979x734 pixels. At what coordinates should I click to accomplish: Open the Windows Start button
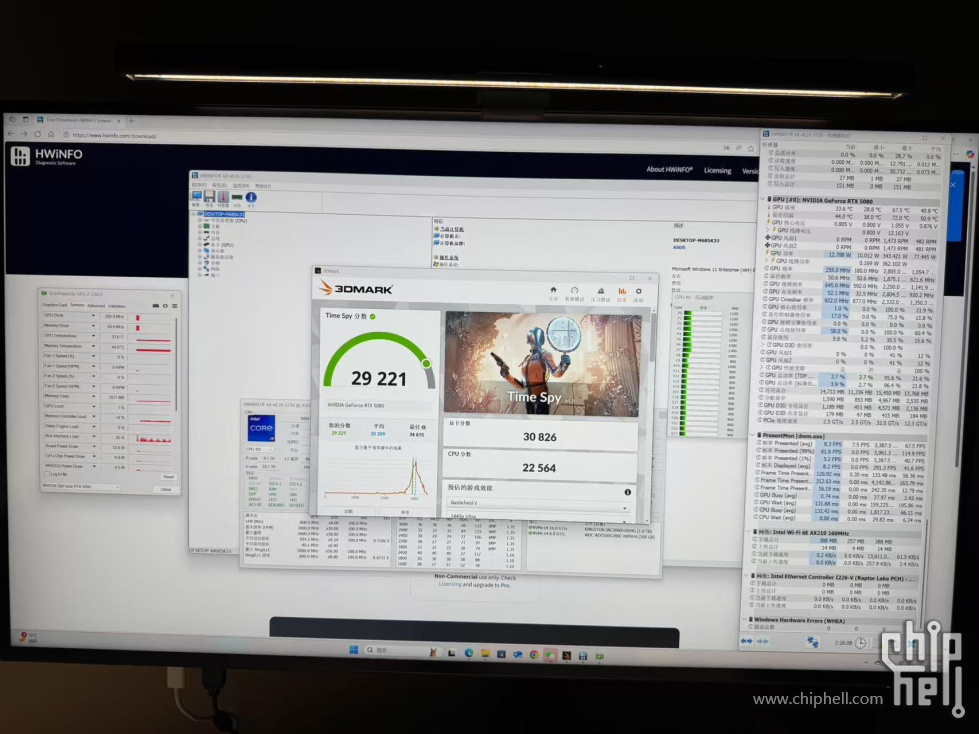353,650
